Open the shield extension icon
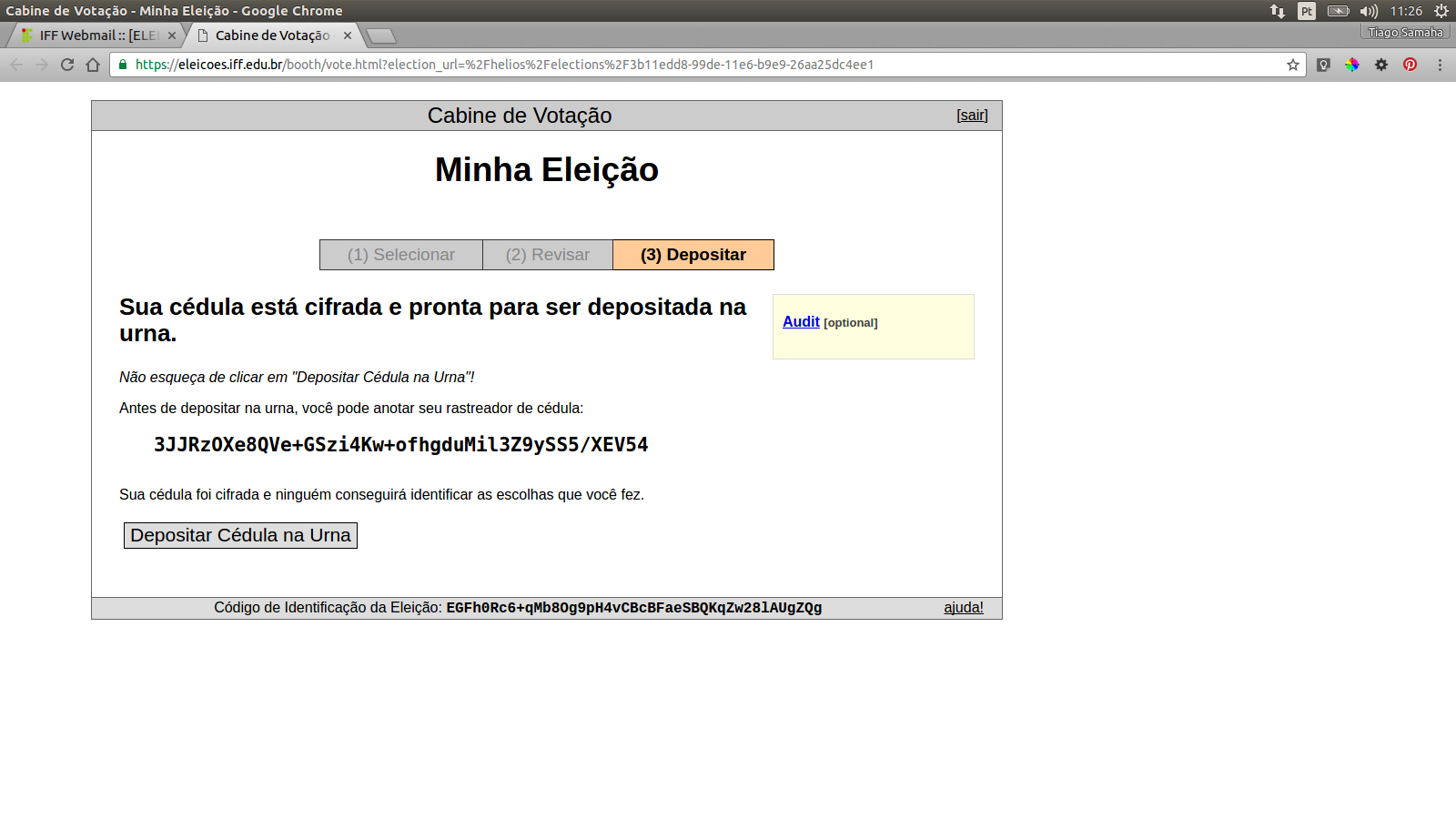Image resolution: width=1456 pixels, height=819 pixels. [1324, 65]
